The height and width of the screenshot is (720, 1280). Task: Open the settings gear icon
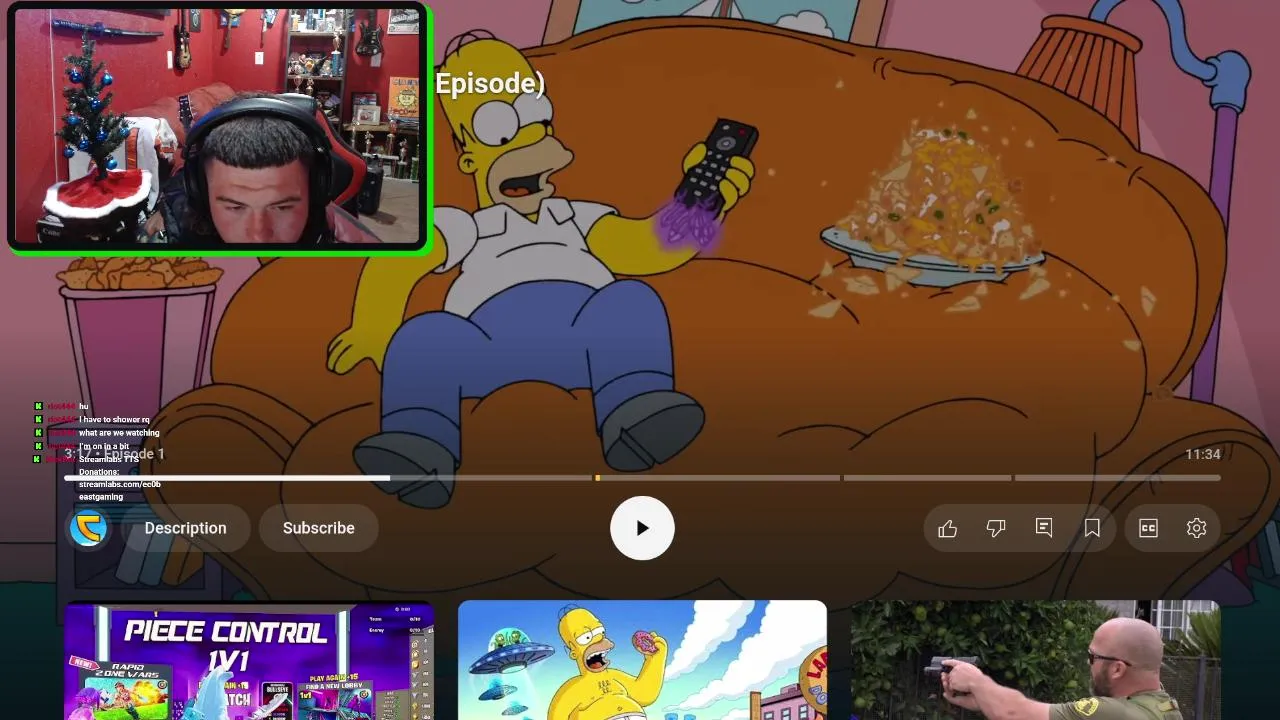tap(1196, 528)
